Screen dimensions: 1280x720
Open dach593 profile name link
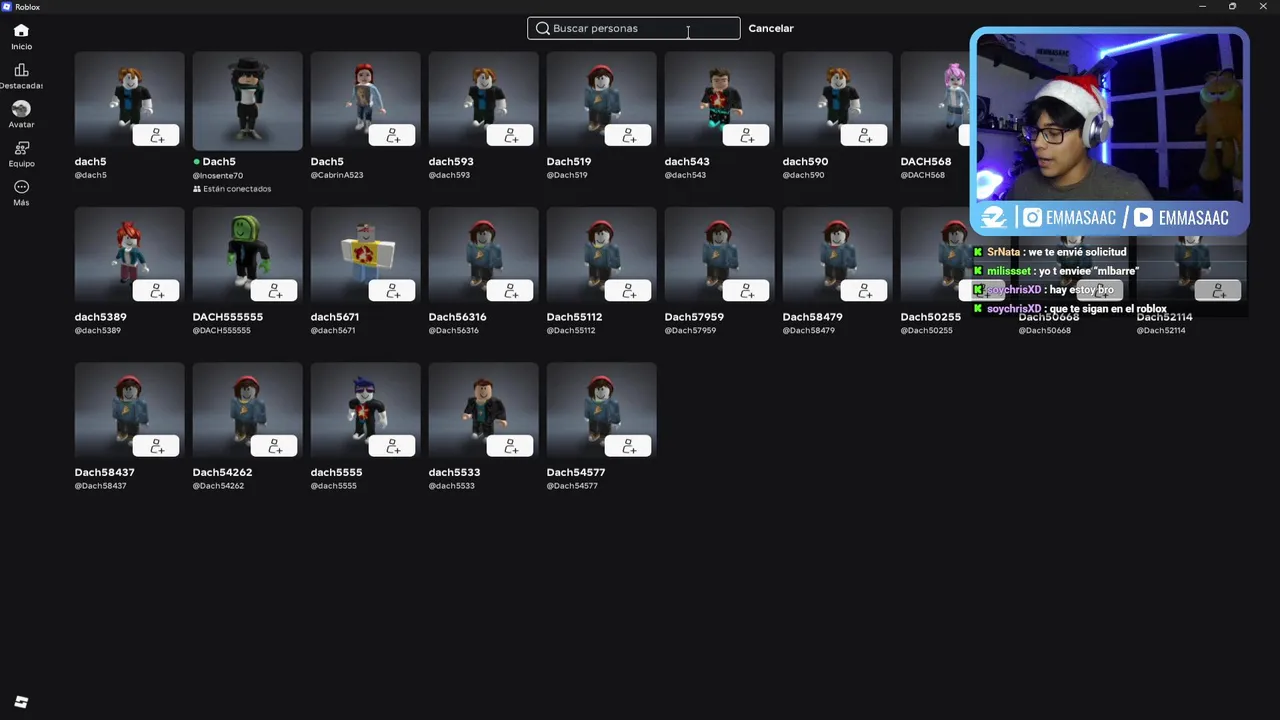(451, 161)
